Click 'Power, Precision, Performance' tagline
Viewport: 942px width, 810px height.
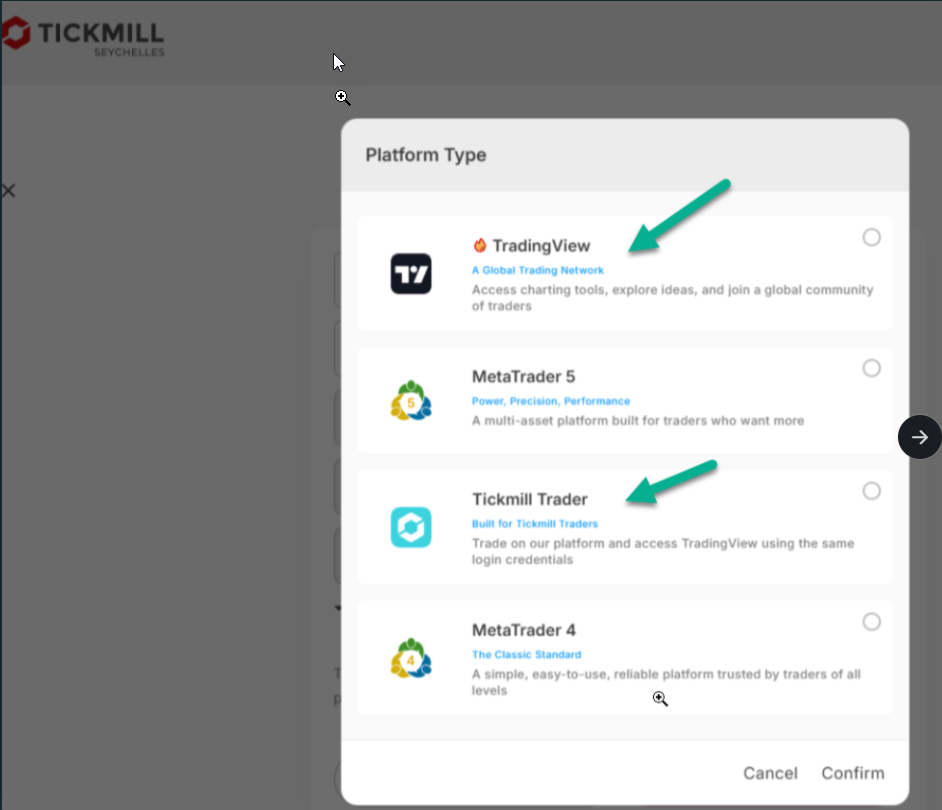[551, 401]
